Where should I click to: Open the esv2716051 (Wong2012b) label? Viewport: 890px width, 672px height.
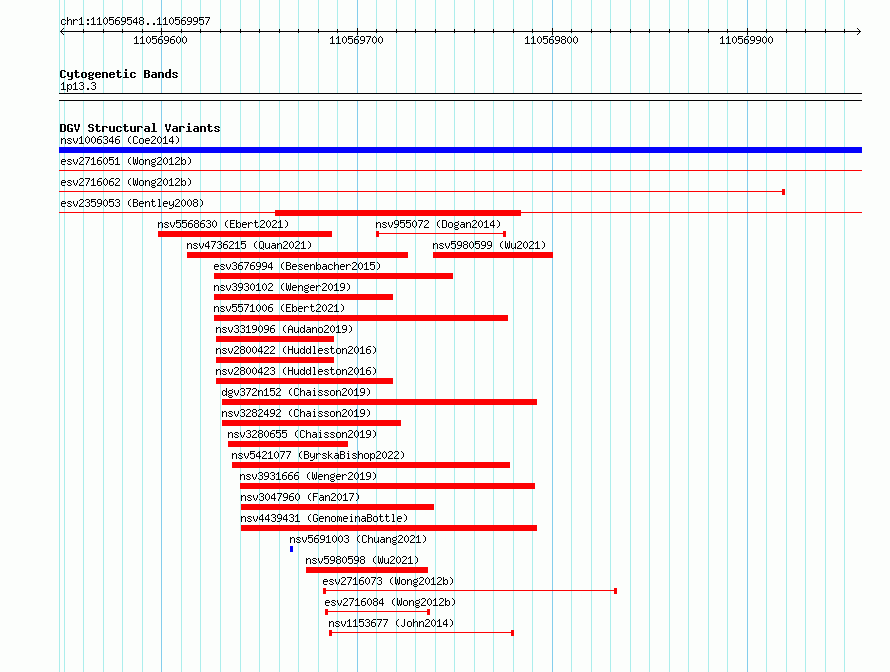(x=126, y=161)
